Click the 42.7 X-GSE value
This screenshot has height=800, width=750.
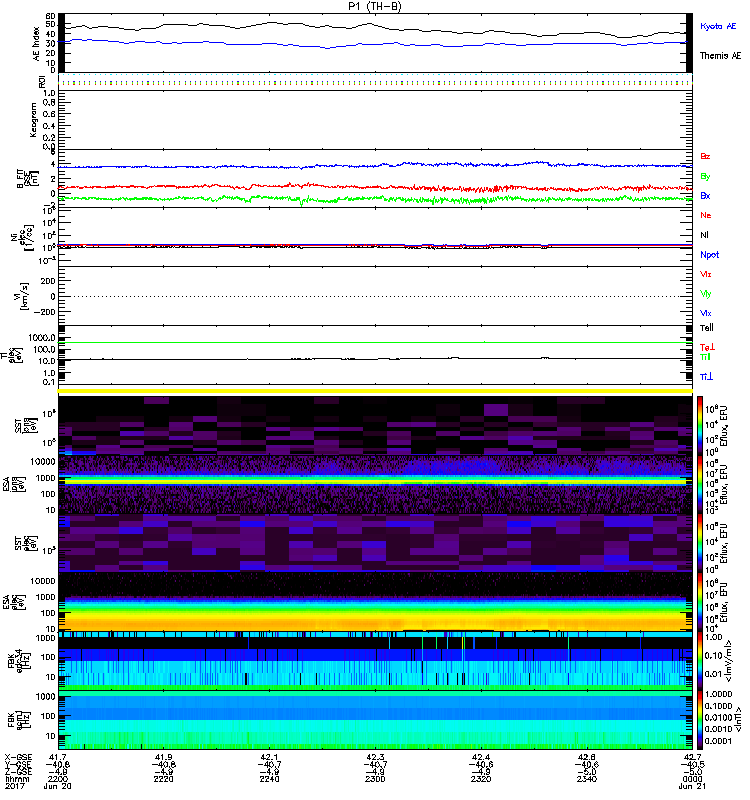point(692,757)
